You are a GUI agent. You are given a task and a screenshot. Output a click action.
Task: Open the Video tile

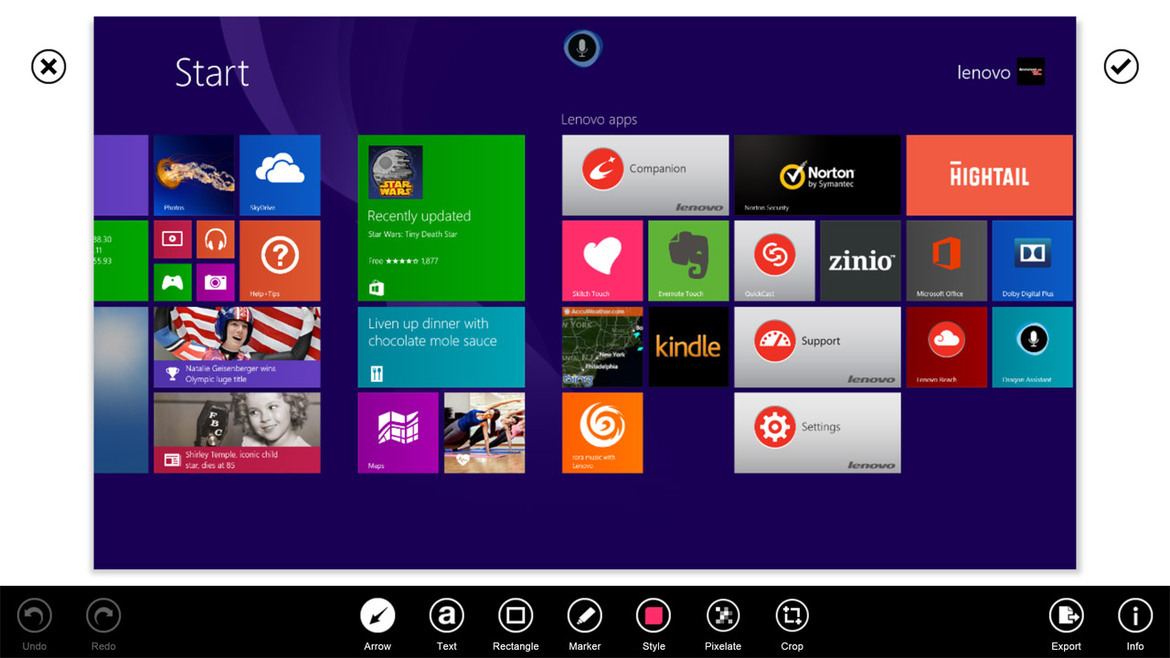click(x=172, y=239)
